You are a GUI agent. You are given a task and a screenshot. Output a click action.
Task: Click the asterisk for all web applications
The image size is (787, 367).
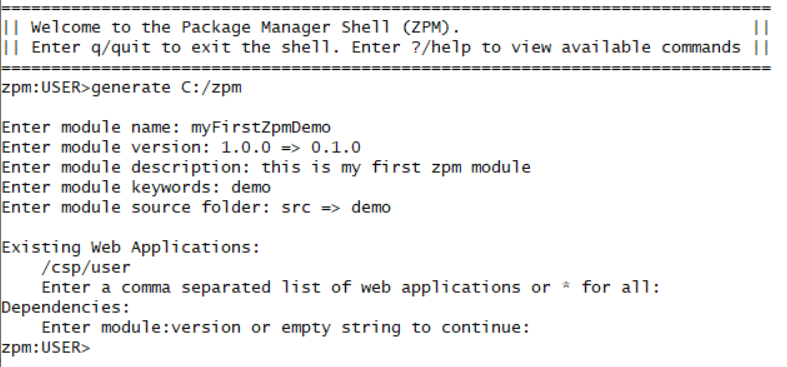[x=566, y=286]
